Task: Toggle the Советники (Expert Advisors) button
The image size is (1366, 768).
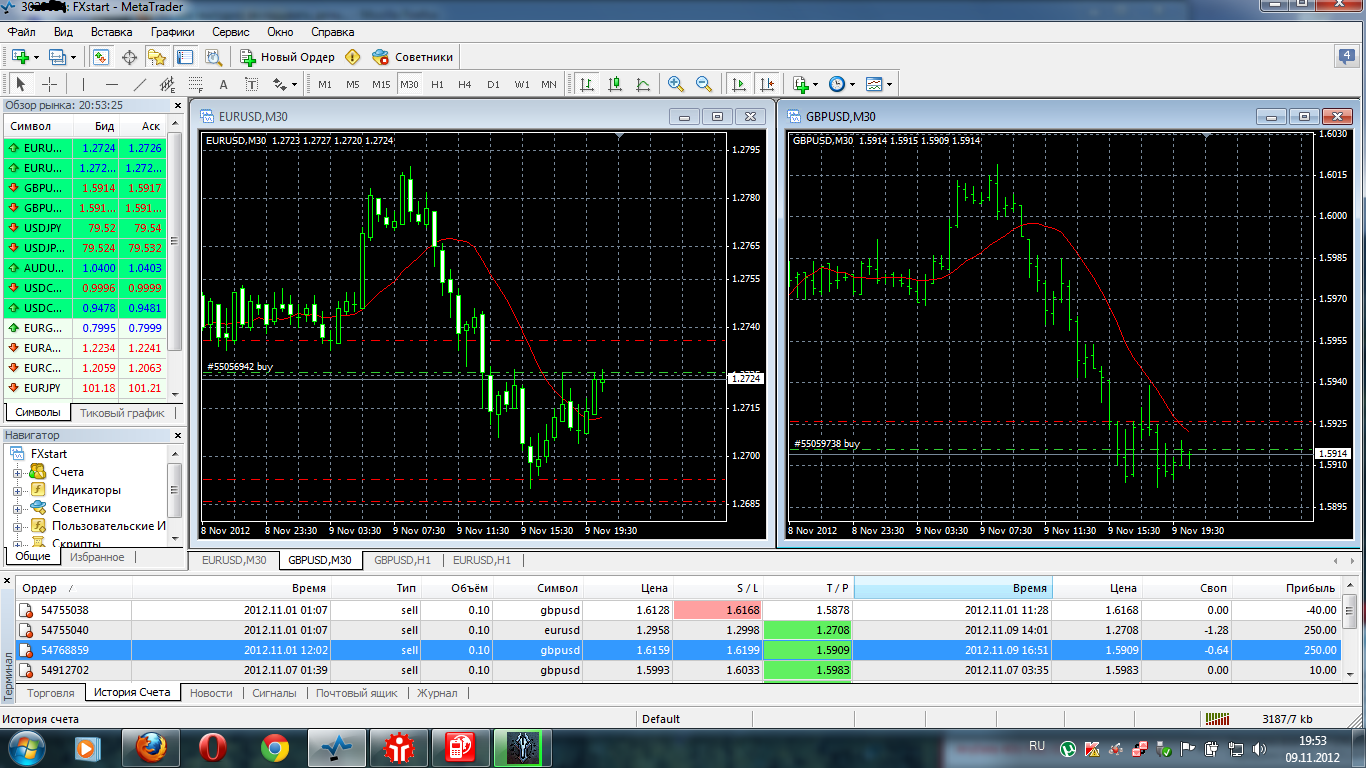Action: click(412, 57)
